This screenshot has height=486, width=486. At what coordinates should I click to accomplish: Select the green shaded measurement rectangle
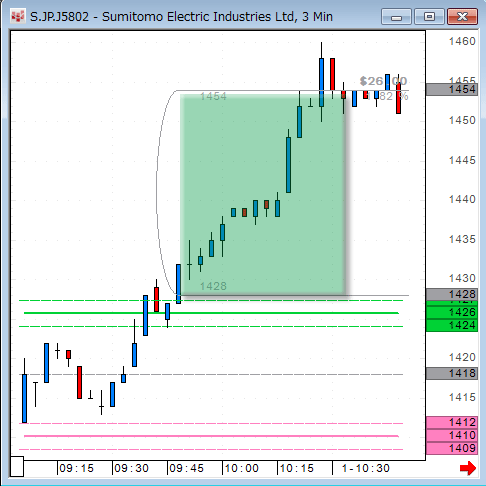(263, 194)
